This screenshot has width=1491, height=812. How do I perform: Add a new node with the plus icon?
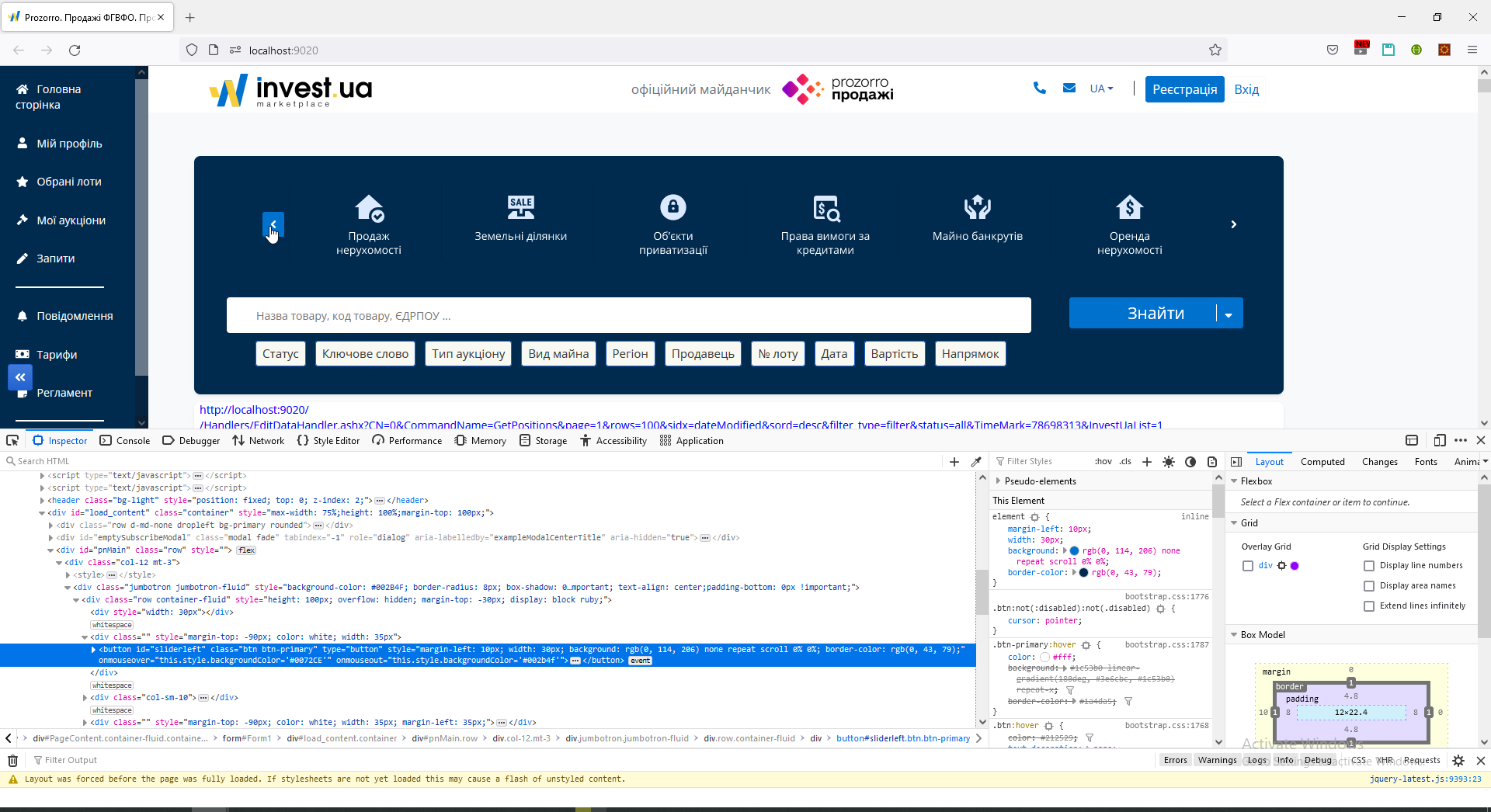(x=954, y=461)
